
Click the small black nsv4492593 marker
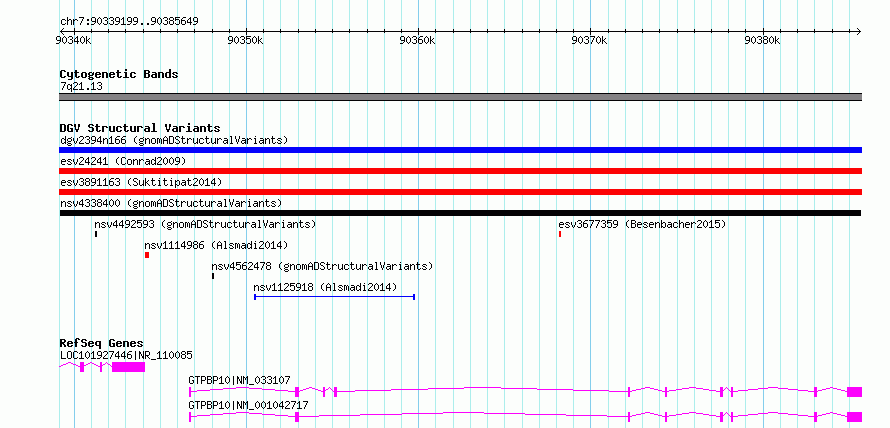[x=96, y=234]
